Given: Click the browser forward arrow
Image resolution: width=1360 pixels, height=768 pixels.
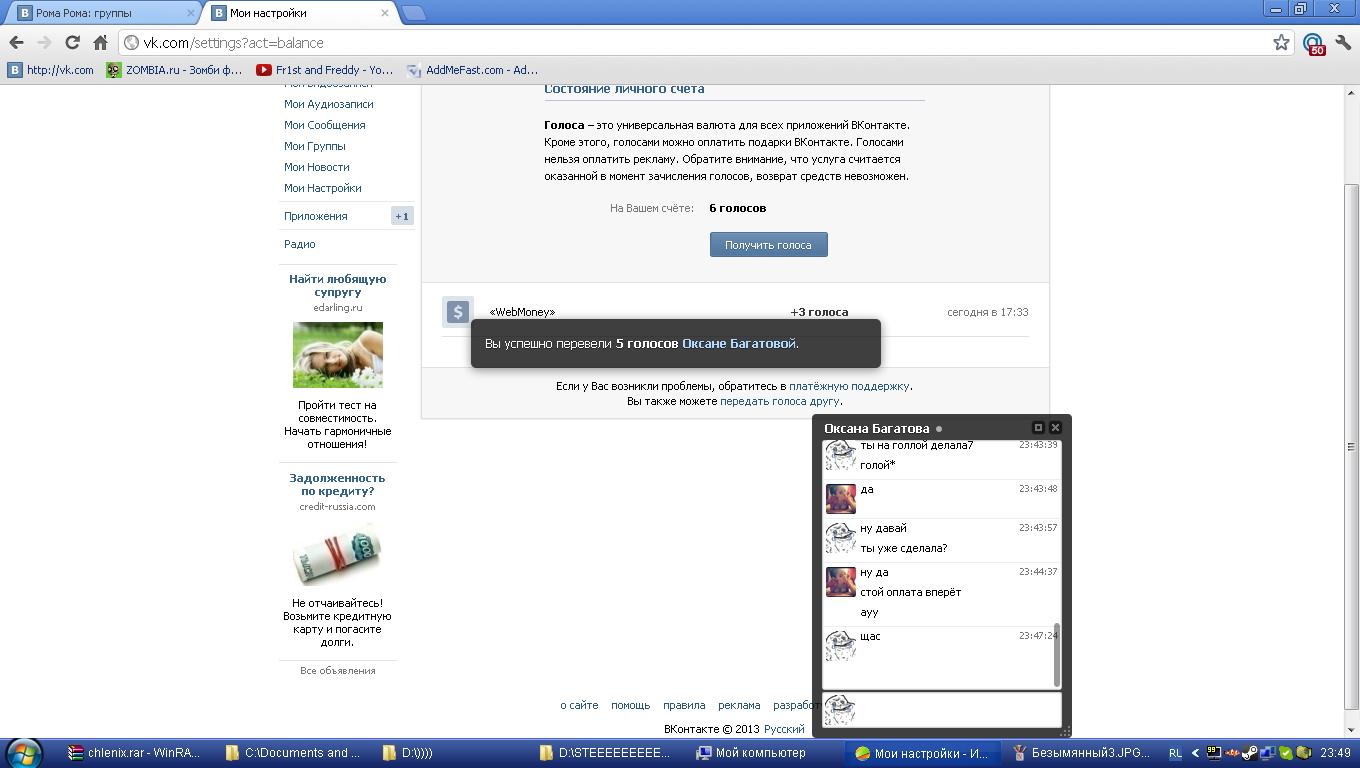Looking at the screenshot, I should [x=44, y=42].
